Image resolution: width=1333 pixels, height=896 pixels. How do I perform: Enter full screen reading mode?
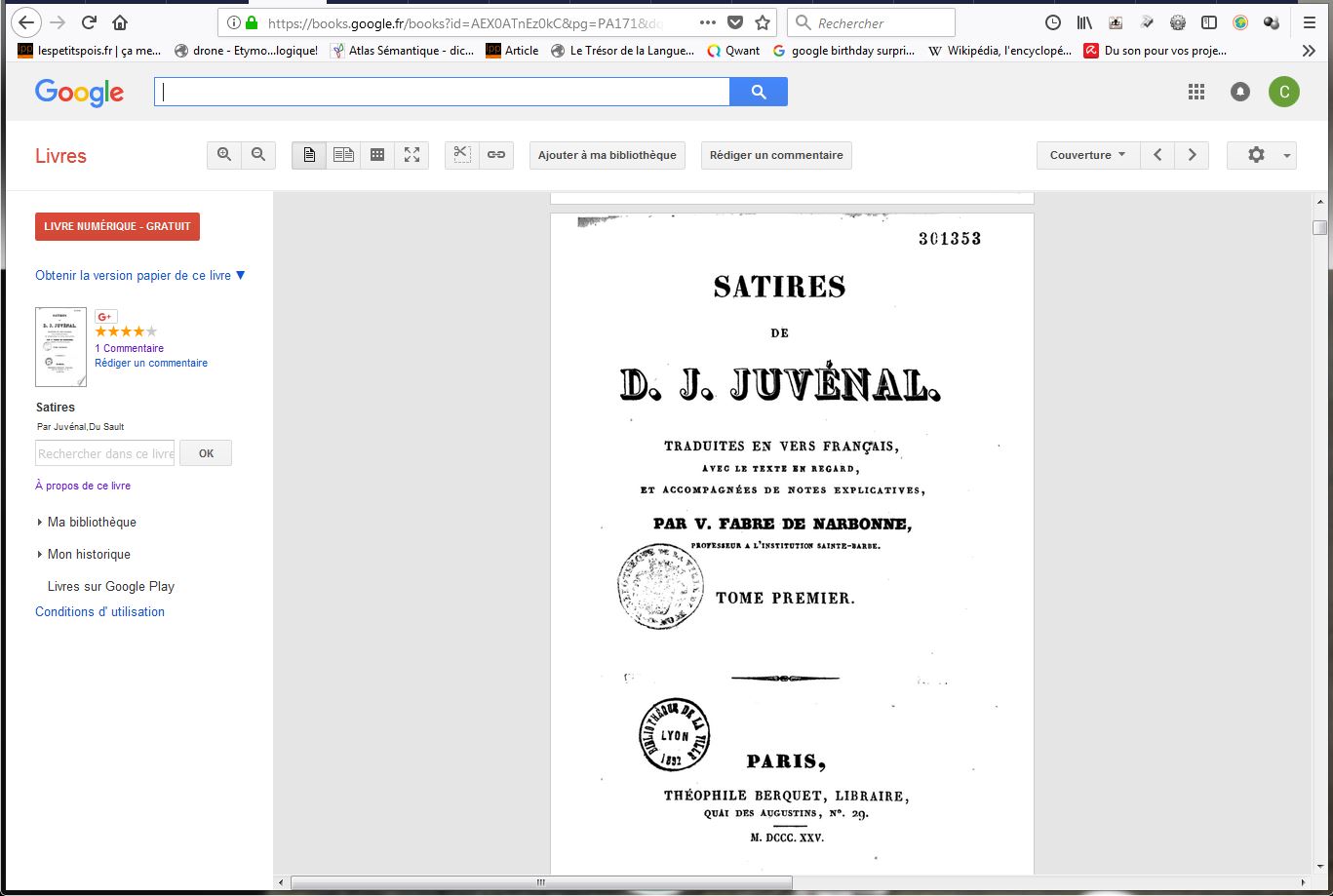pos(412,155)
